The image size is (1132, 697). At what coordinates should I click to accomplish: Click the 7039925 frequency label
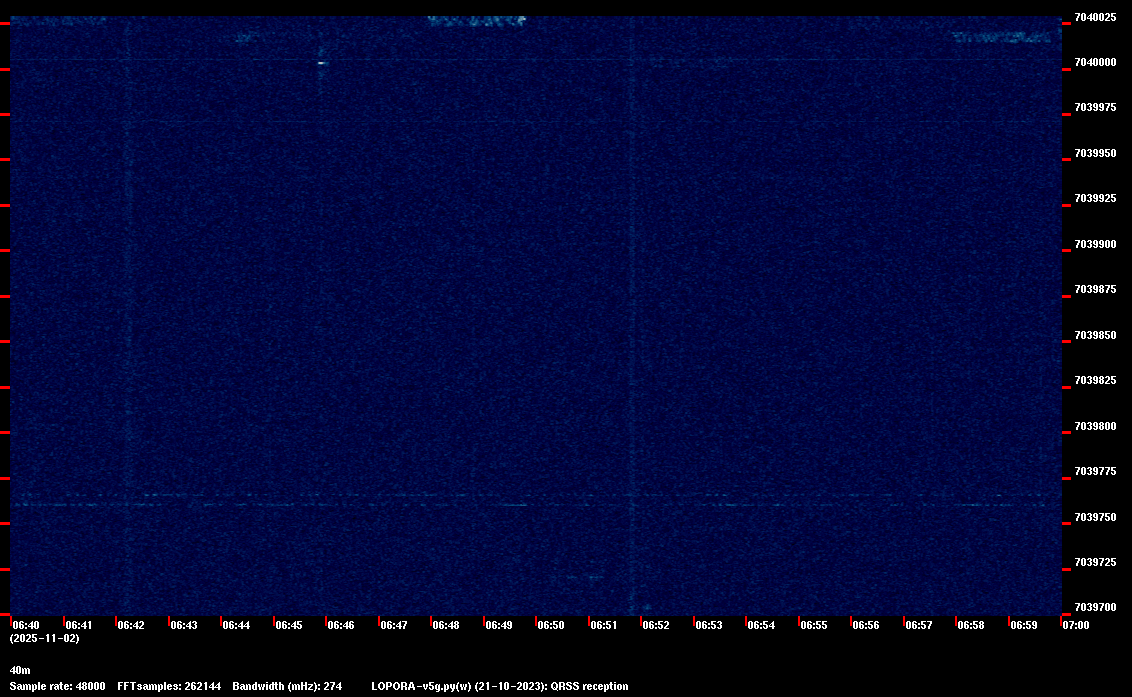pyautogui.click(x=1095, y=198)
